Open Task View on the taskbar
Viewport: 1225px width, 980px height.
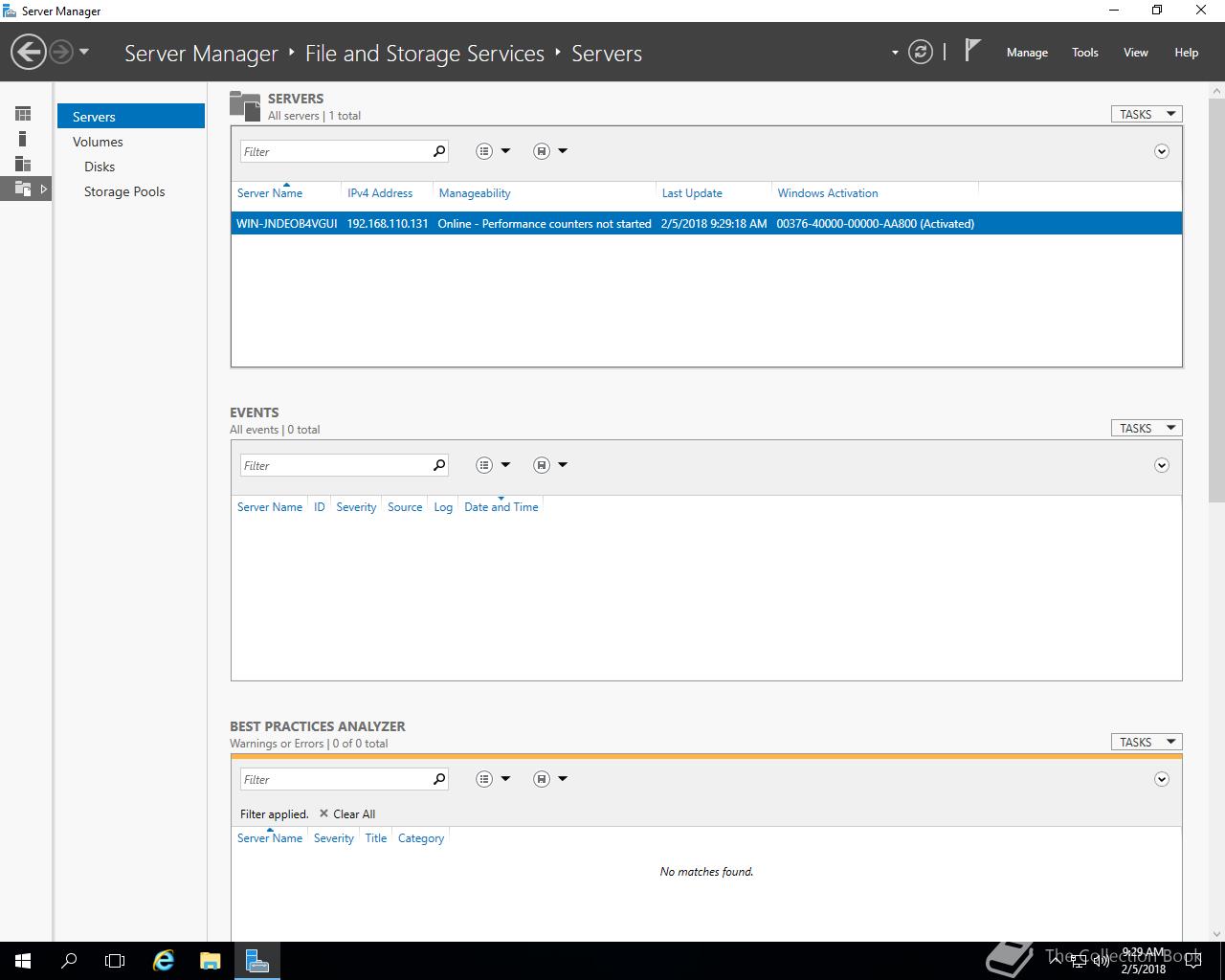(115, 961)
